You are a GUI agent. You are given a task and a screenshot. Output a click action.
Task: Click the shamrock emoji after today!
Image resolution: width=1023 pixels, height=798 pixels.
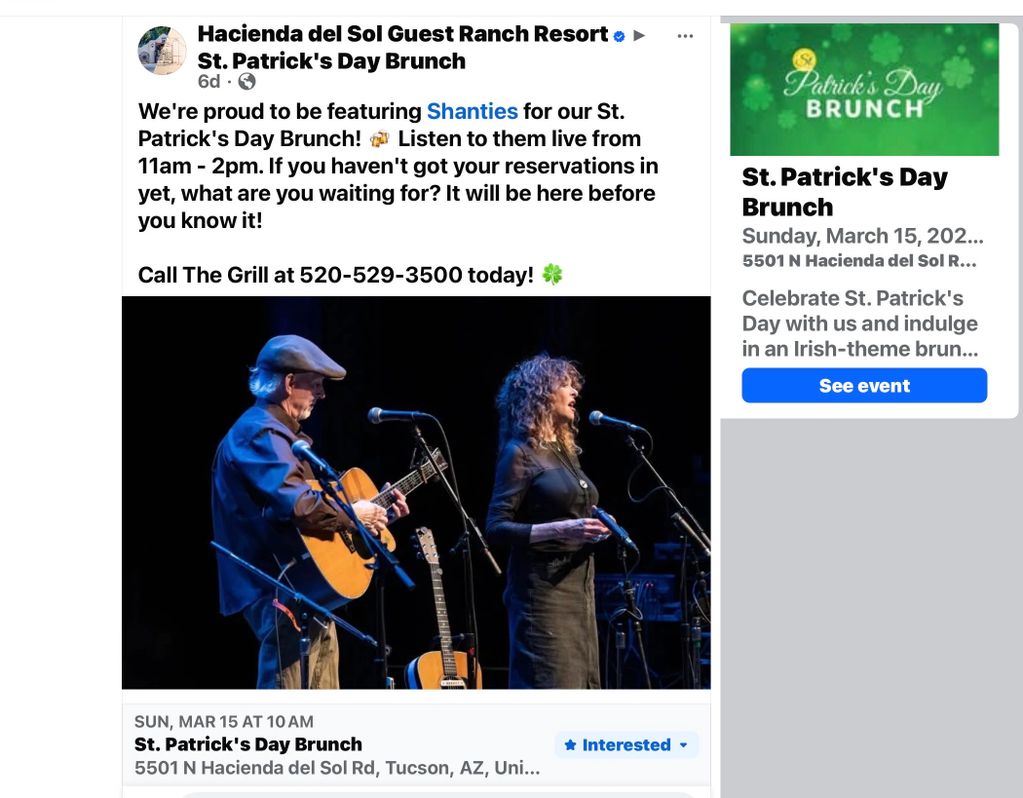[552, 275]
